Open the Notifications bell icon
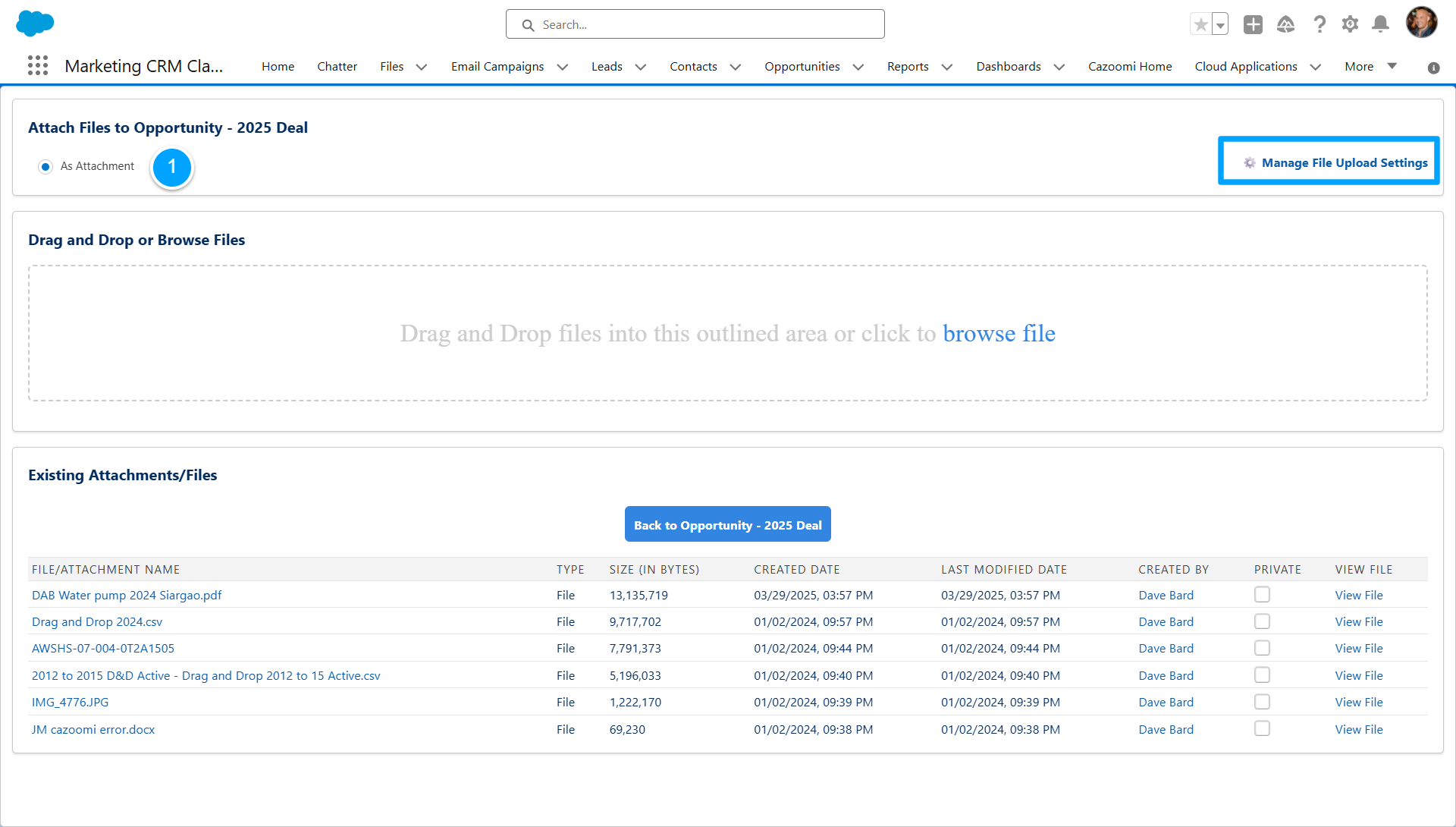Screen dimensions: 1456x827 click(1381, 25)
